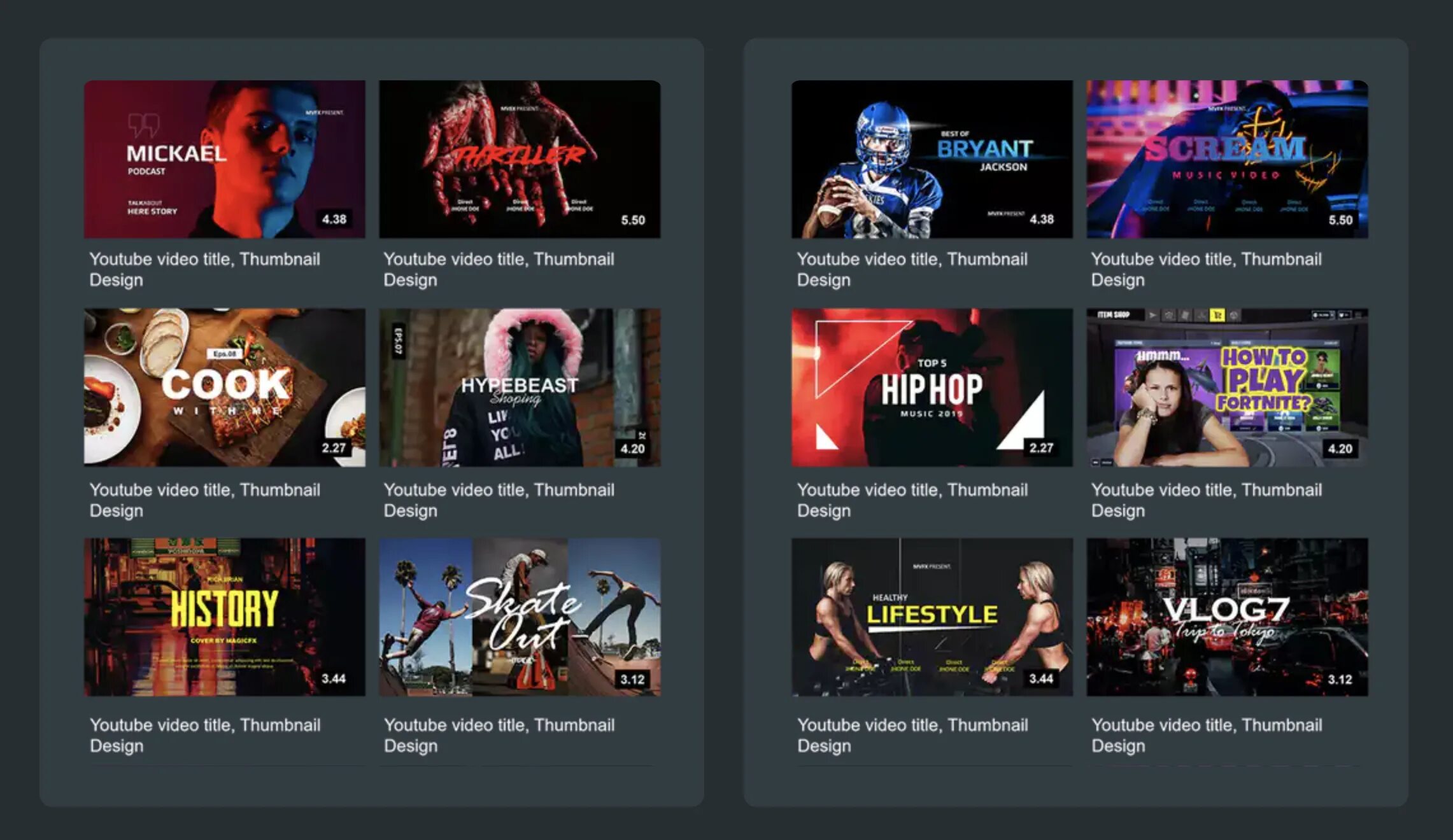Click the 4.20 duration badge on Fortnite
This screenshot has height=840, width=1453.
(x=1340, y=449)
